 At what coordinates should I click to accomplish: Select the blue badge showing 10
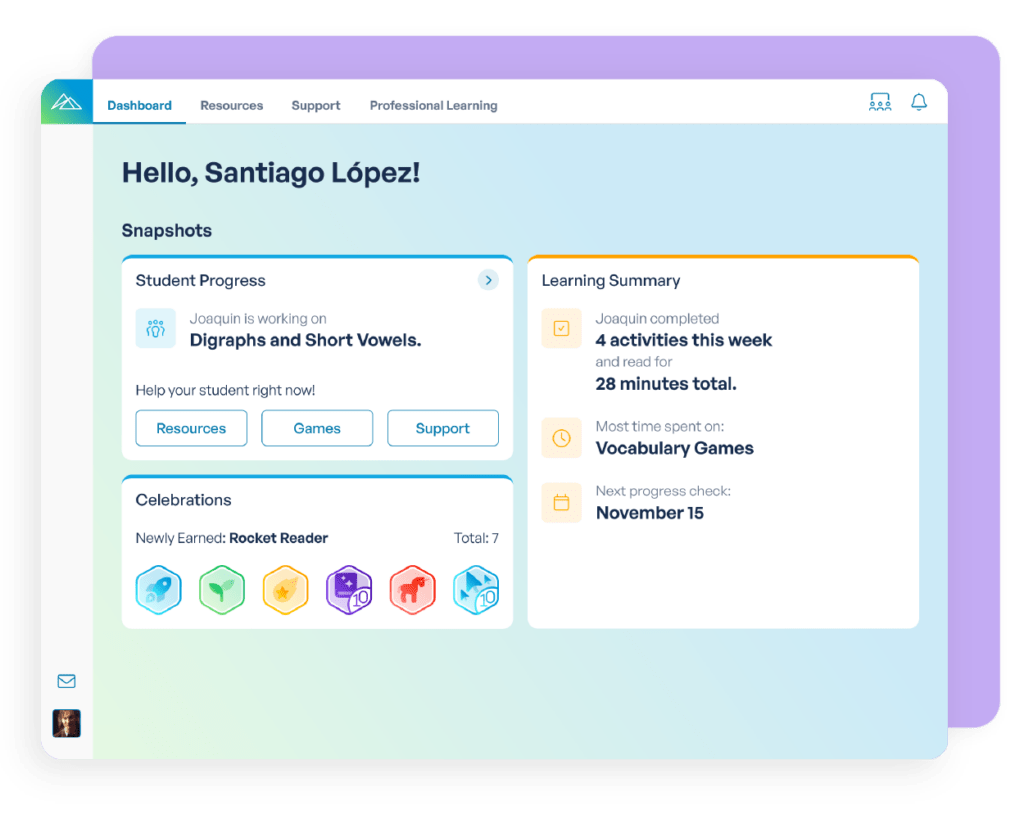pos(476,589)
